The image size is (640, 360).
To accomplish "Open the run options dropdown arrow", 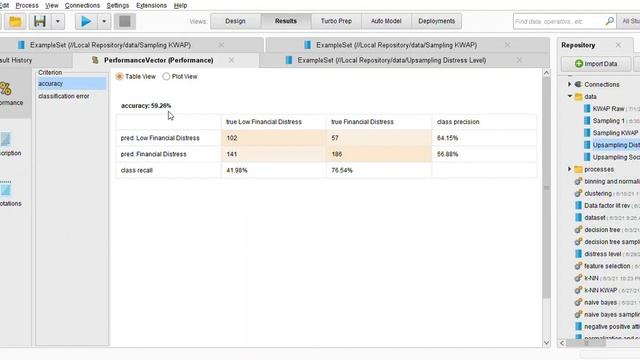I will (x=104, y=21).
